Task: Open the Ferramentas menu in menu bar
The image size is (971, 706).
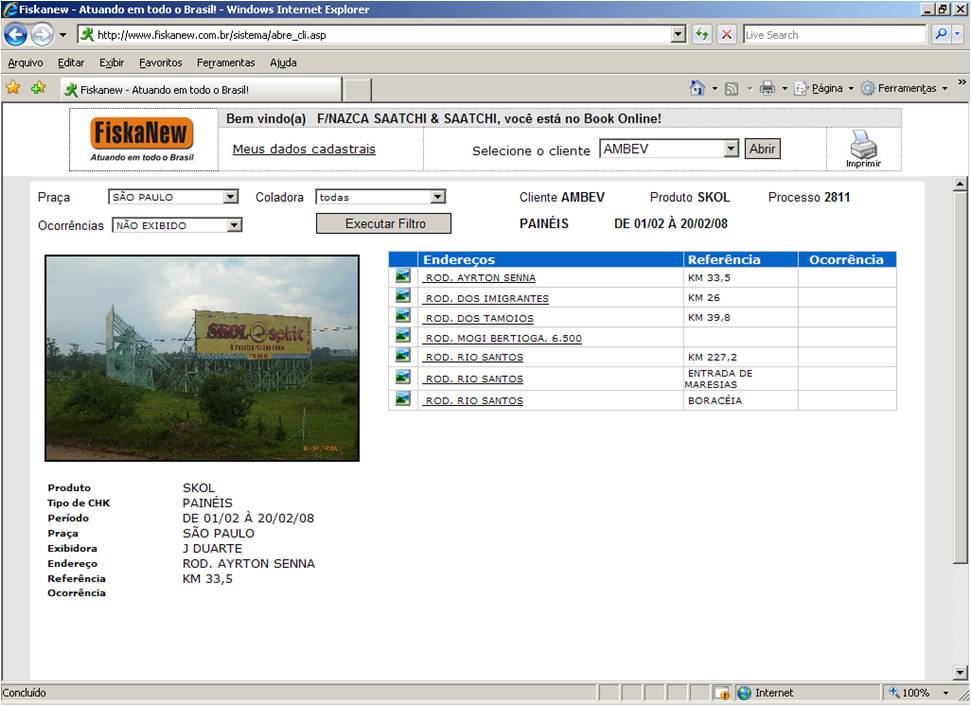Action: pyautogui.click(x=225, y=63)
